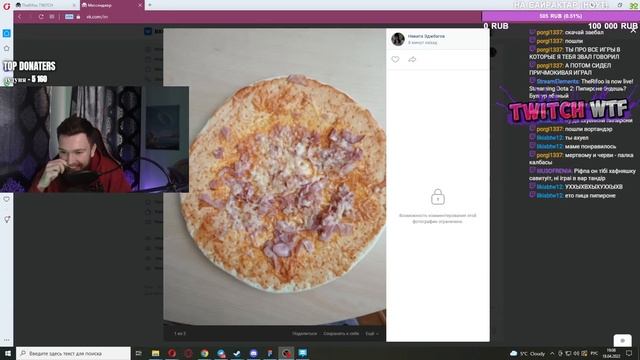Click the streamer webcam overlay
Viewport: 640px width, 360px height.
coord(94,139)
